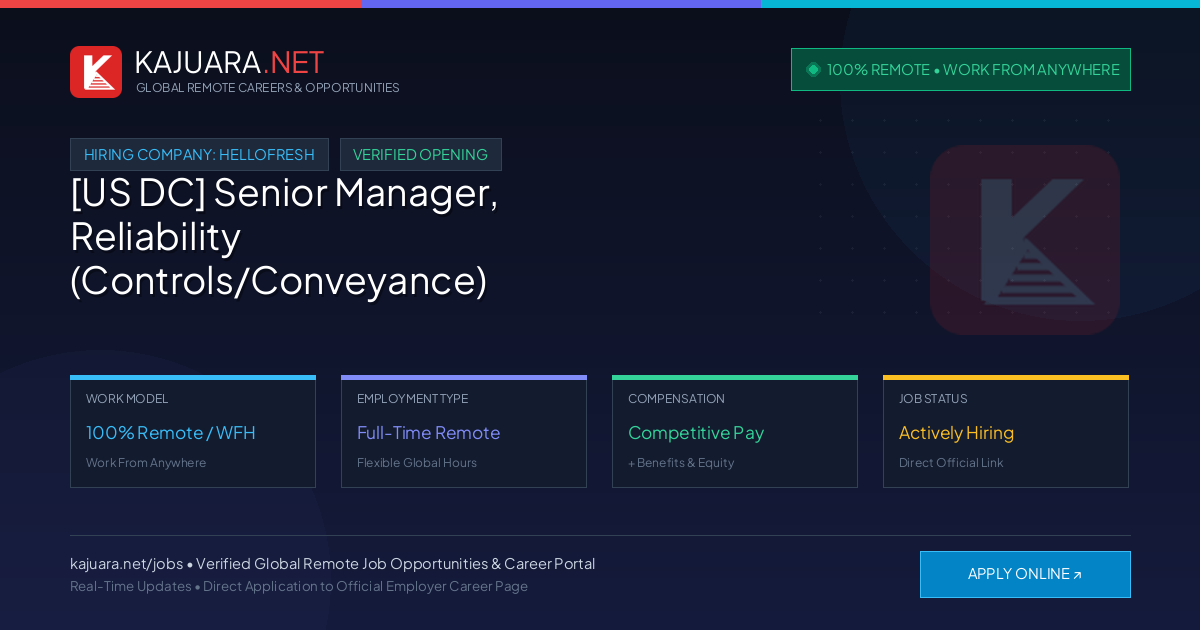Click the Apply Online button
Image resolution: width=1200 pixels, height=630 pixels.
tap(1025, 574)
